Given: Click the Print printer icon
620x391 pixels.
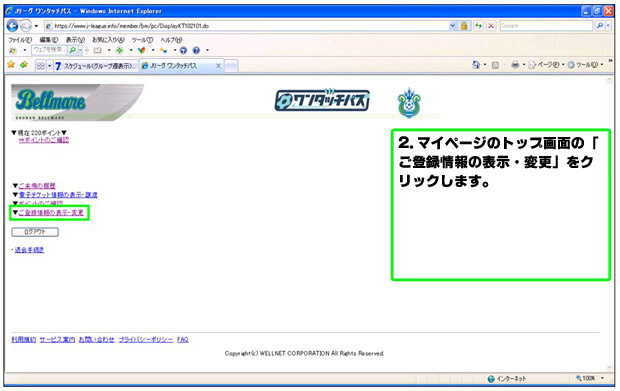Looking at the screenshot, I should 515,65.
